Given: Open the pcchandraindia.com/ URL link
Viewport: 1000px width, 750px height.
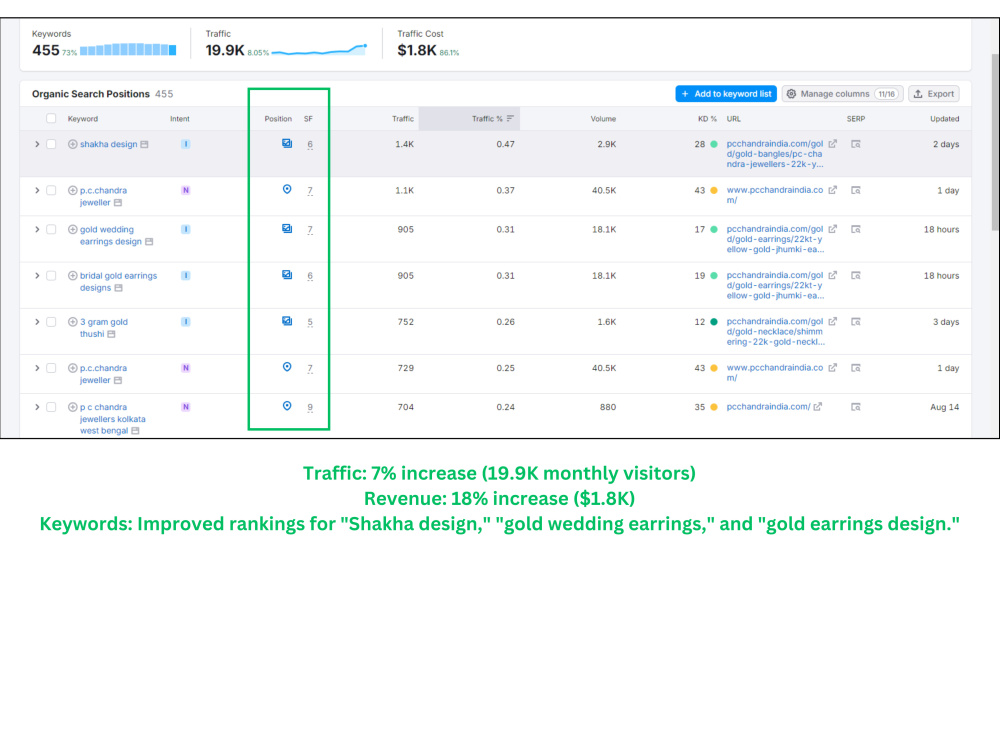Looking at the screenshot, I should click(x=768, y=407).
